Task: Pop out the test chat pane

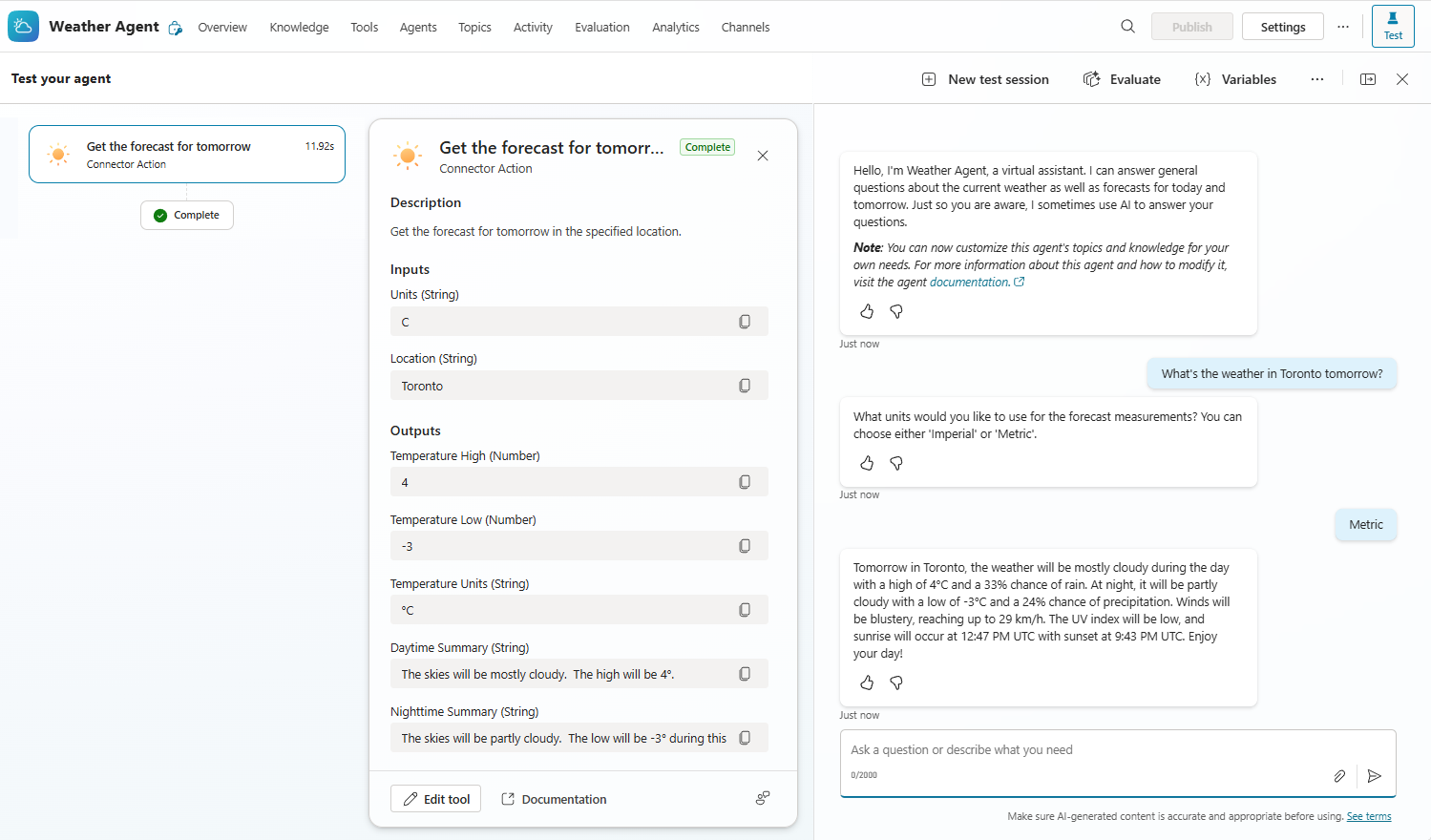Action: click(1368, 79)
